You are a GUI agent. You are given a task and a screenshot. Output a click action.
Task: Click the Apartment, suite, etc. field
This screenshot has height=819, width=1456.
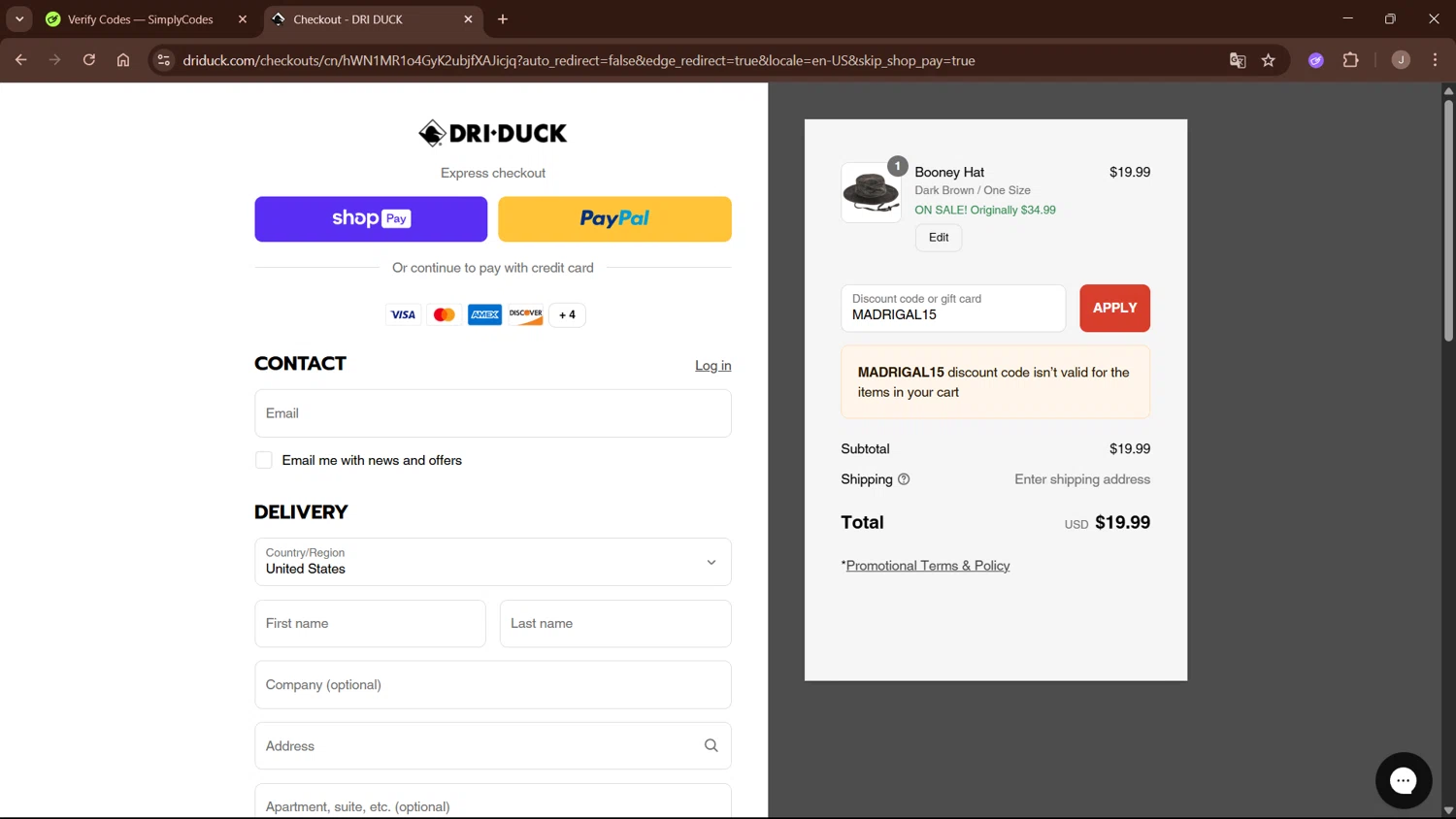(493, 802)
